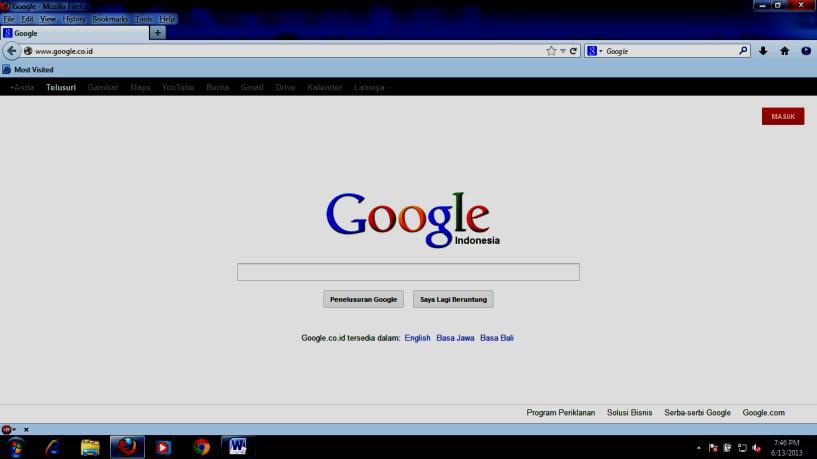This screenshot has width=817, height=459.
Task: Go to the Home page icon
Action: (x=785, y=51)
